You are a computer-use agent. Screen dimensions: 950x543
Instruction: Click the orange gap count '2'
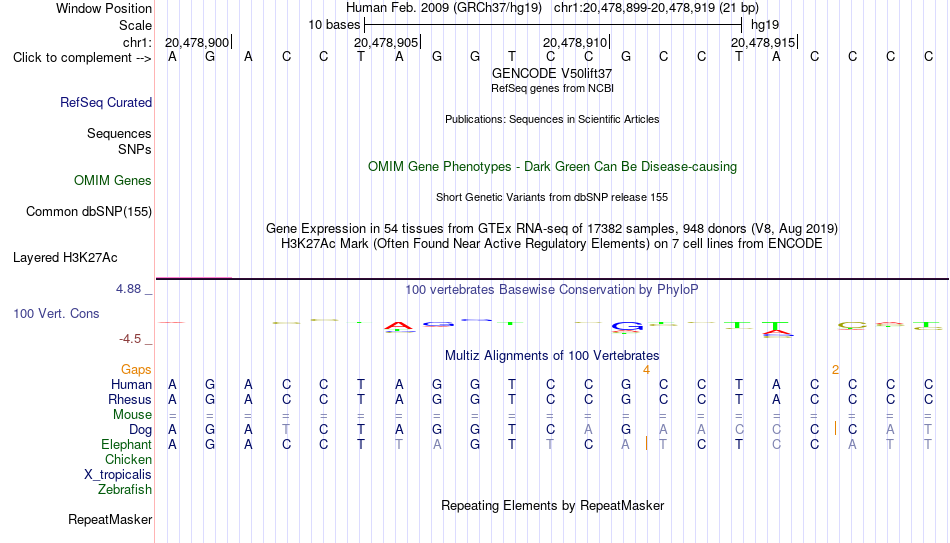pos(835,370)
